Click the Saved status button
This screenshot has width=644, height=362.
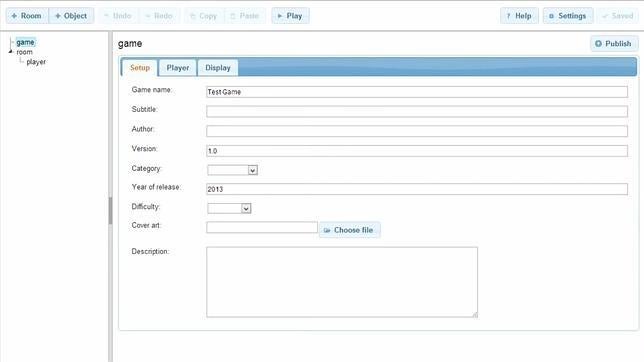pyautogui.click(x=618, y=16)
